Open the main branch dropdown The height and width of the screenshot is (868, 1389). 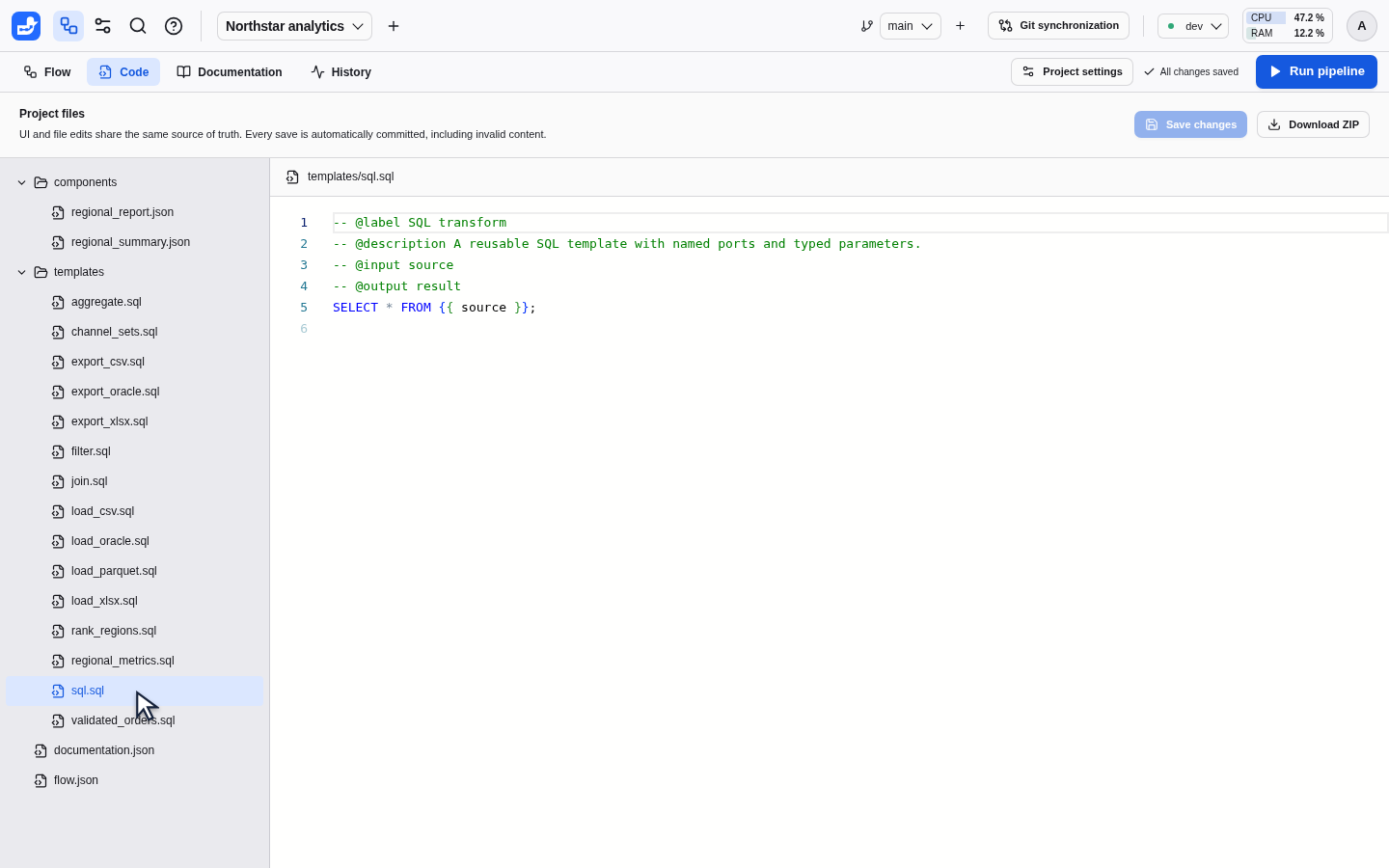[911, 26]
